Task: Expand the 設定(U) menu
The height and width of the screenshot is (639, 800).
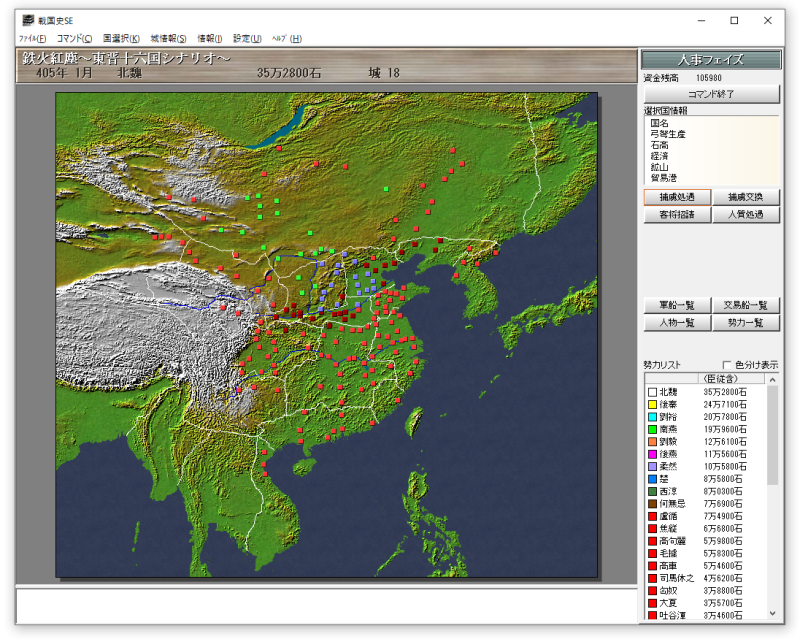Action: pos(247,39)
